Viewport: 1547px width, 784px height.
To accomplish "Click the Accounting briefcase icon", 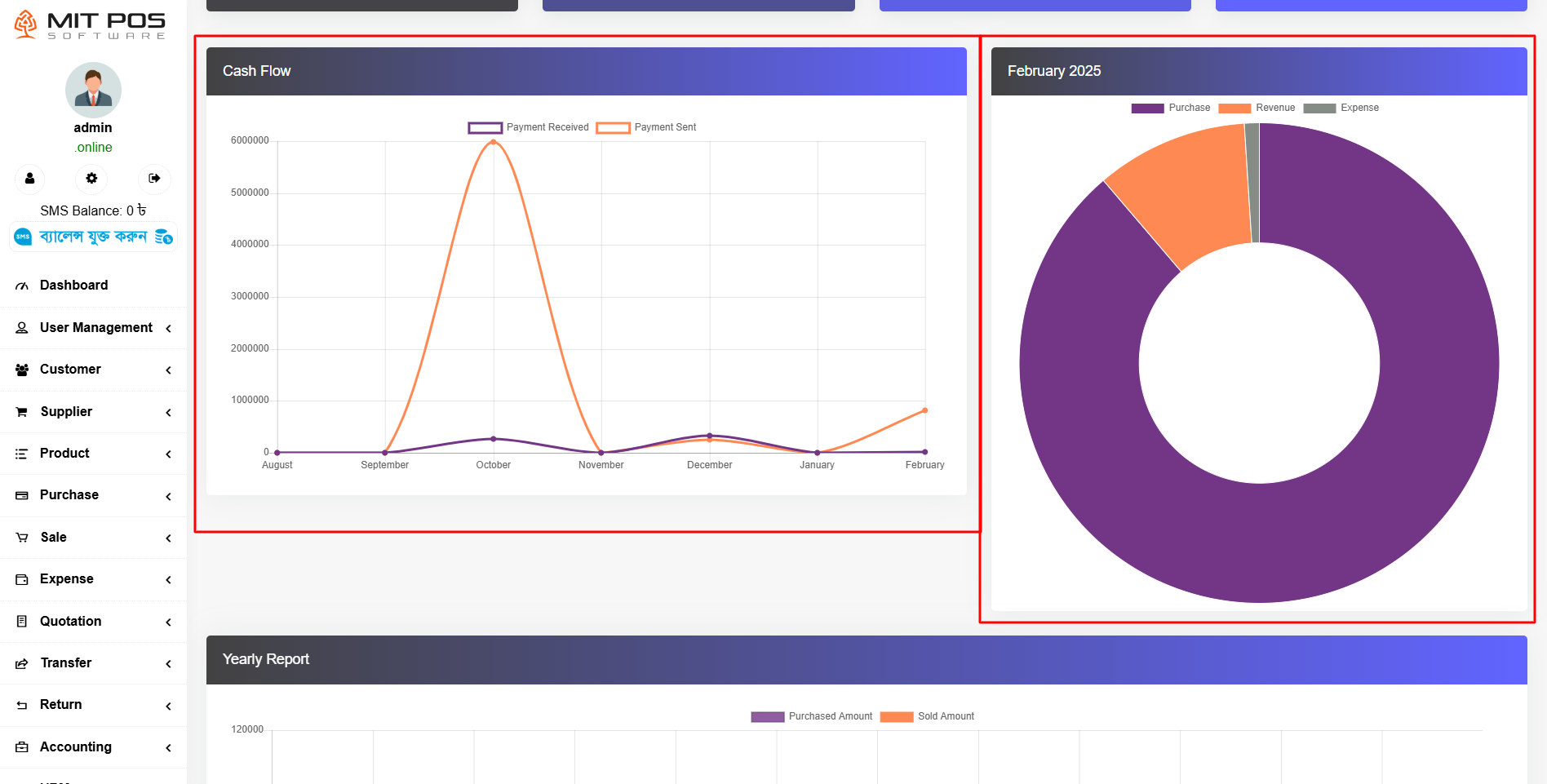I will (22, 747).
